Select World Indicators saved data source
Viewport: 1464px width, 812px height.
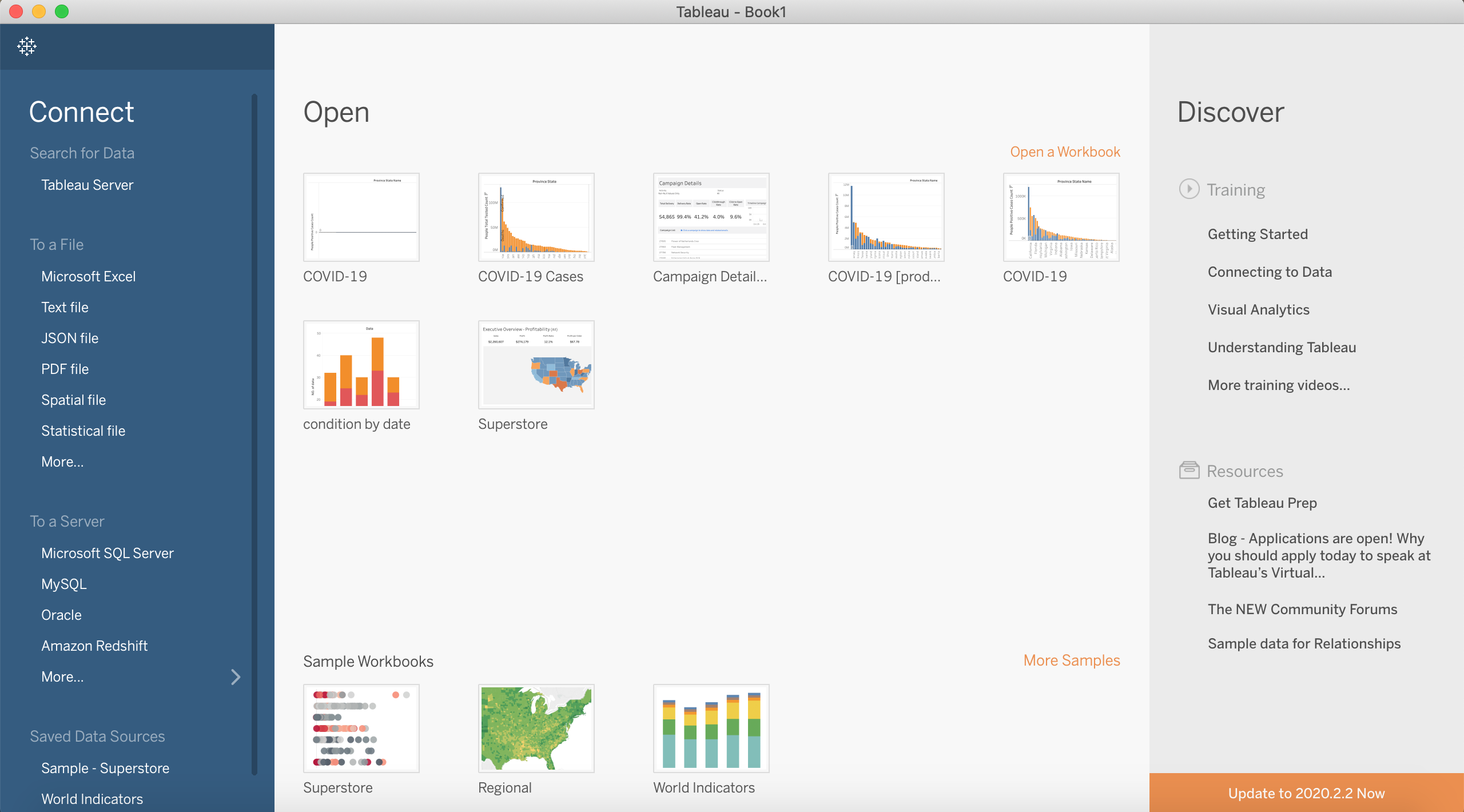click(x=91, y=798)
